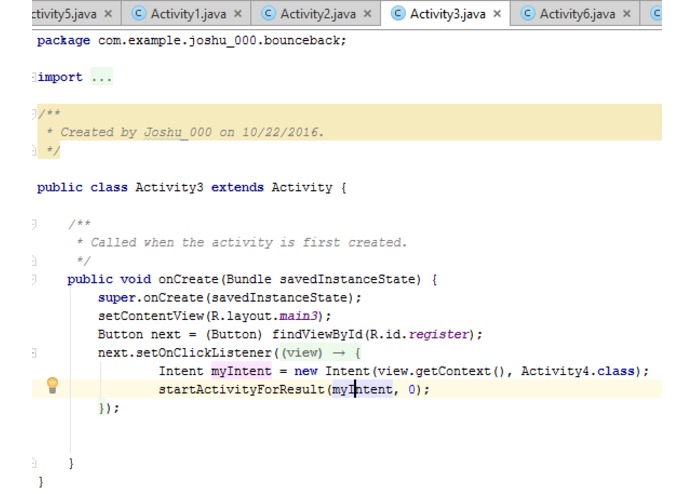This screenshot has width=695, height=494.
Task: Click the request code 0 argument
Action: (412, 390)
